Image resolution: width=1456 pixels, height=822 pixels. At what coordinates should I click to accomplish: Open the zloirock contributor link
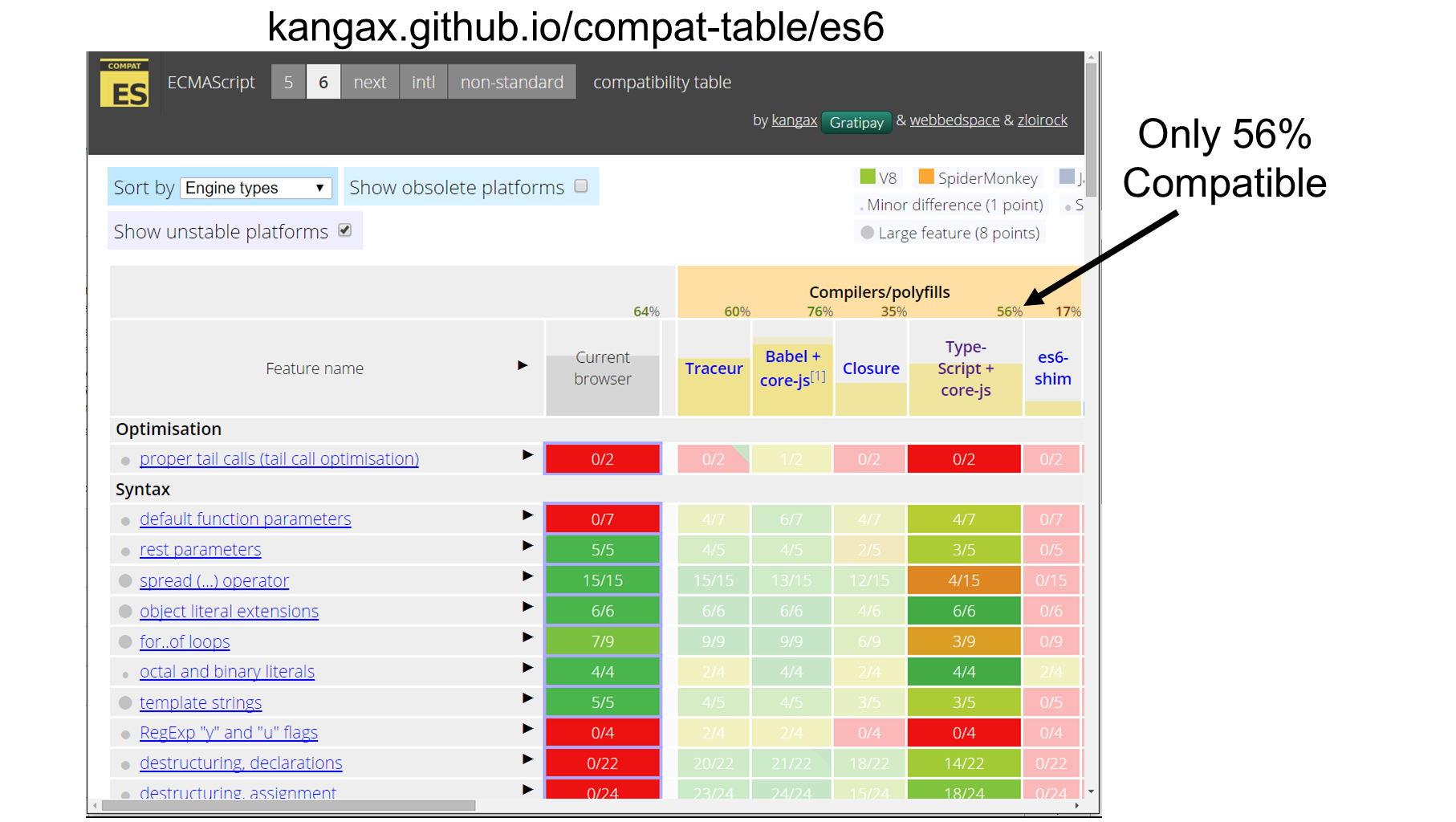pyautogui.click(x=1041, y=120)
